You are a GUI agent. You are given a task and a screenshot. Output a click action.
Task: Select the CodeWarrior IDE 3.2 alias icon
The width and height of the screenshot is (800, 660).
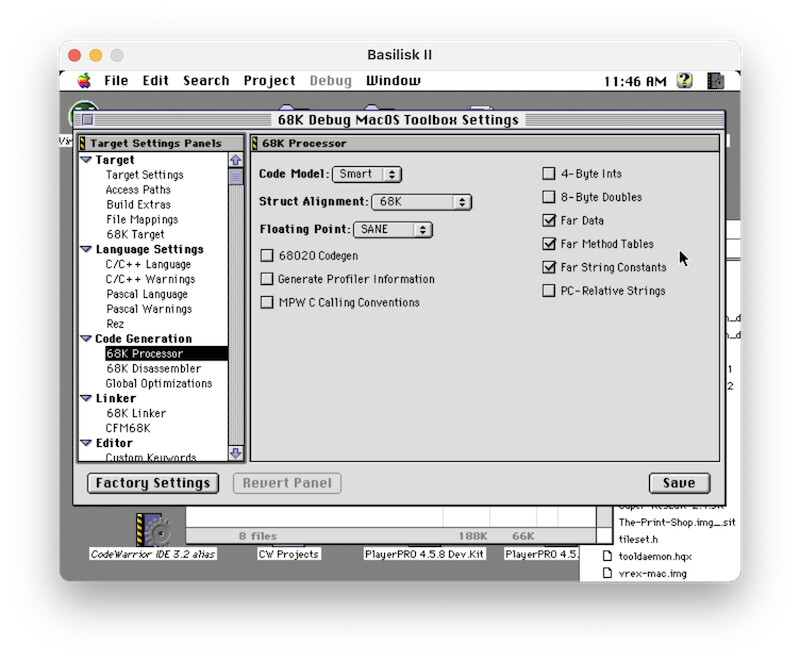[152, 529]
